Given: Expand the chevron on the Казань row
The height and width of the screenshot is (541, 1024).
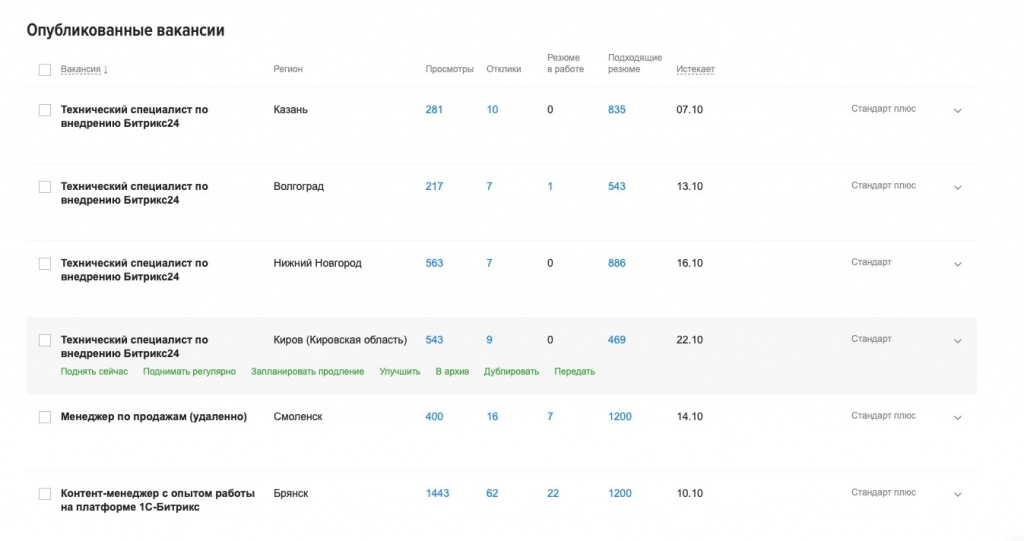Looking at the screenshot, I should tap(957, 111).
